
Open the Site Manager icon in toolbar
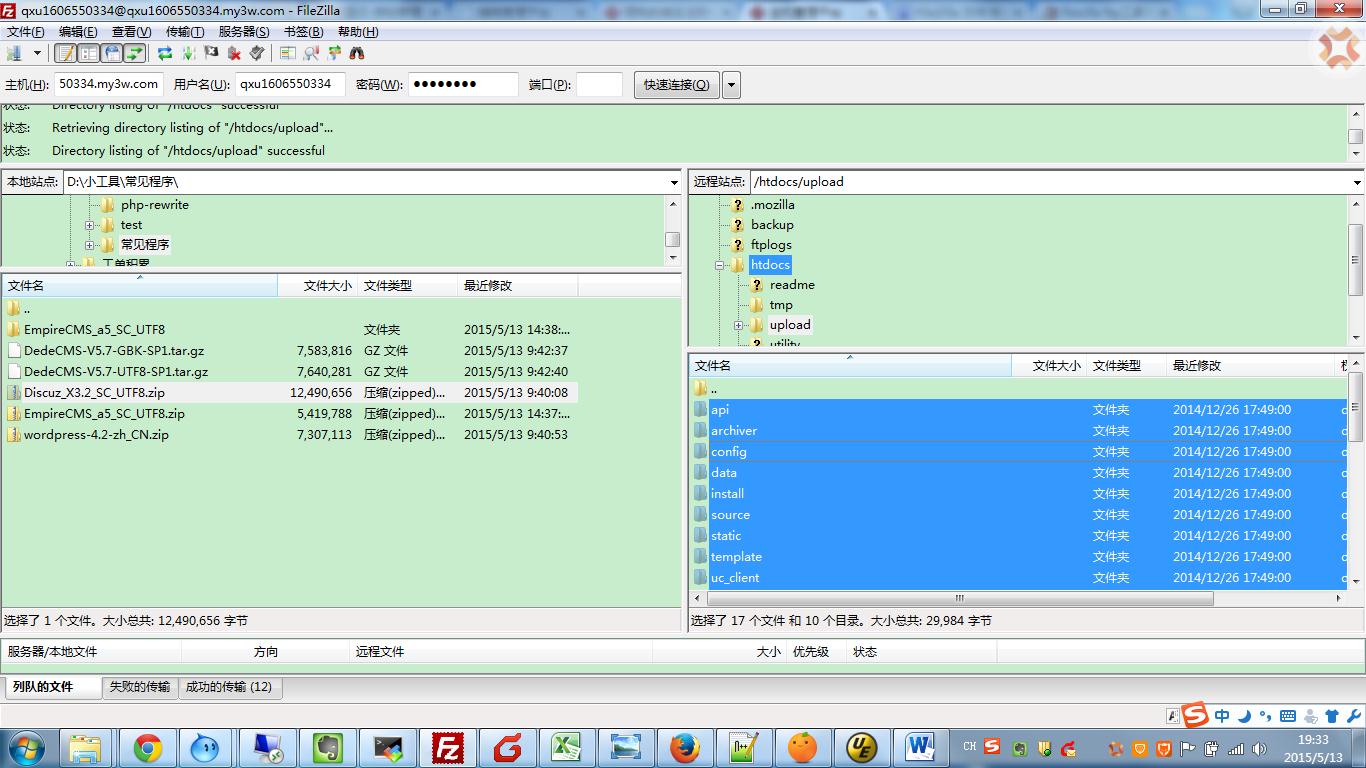point(14,53)
